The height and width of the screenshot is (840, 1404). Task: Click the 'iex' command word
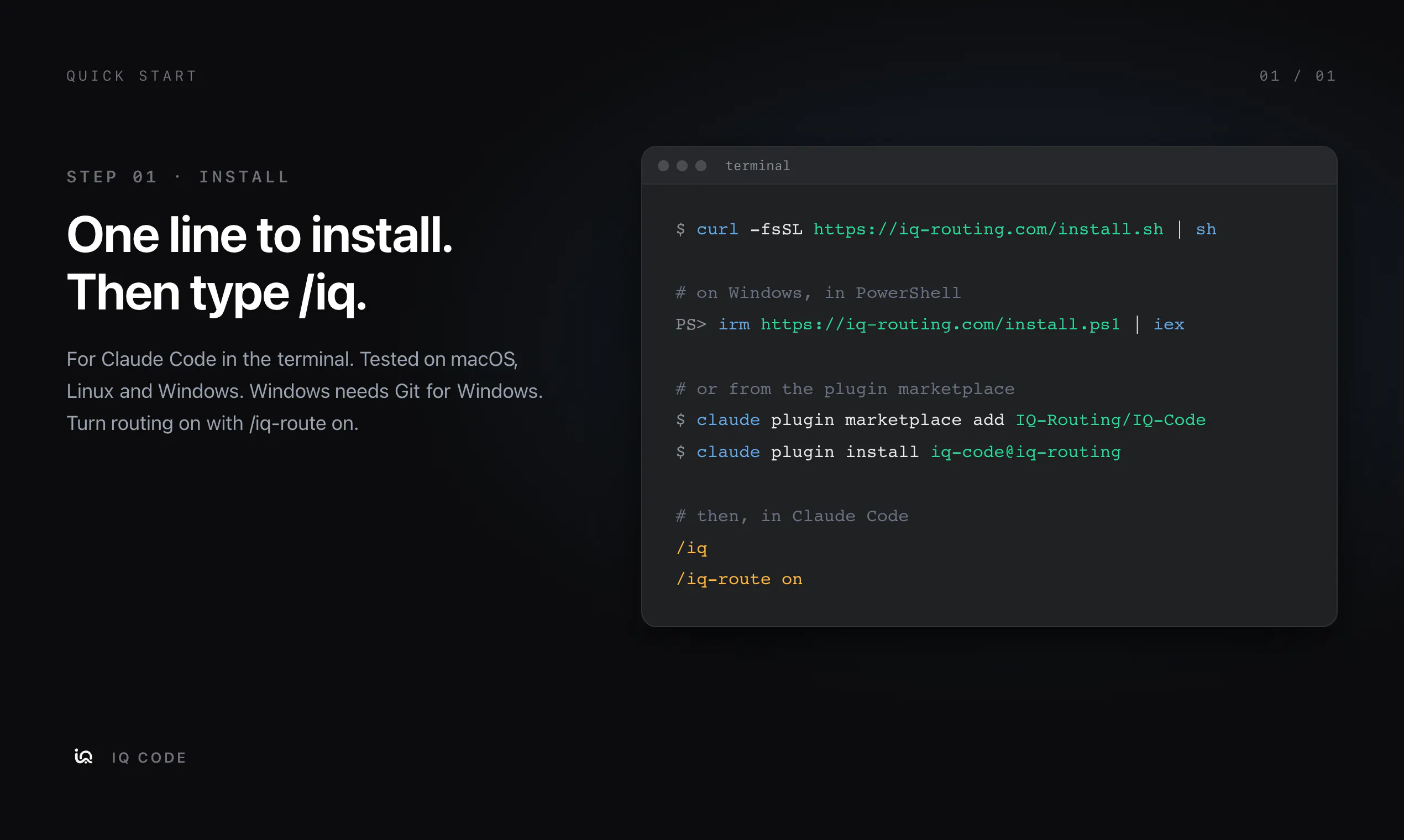click(x=1169, y=324)
